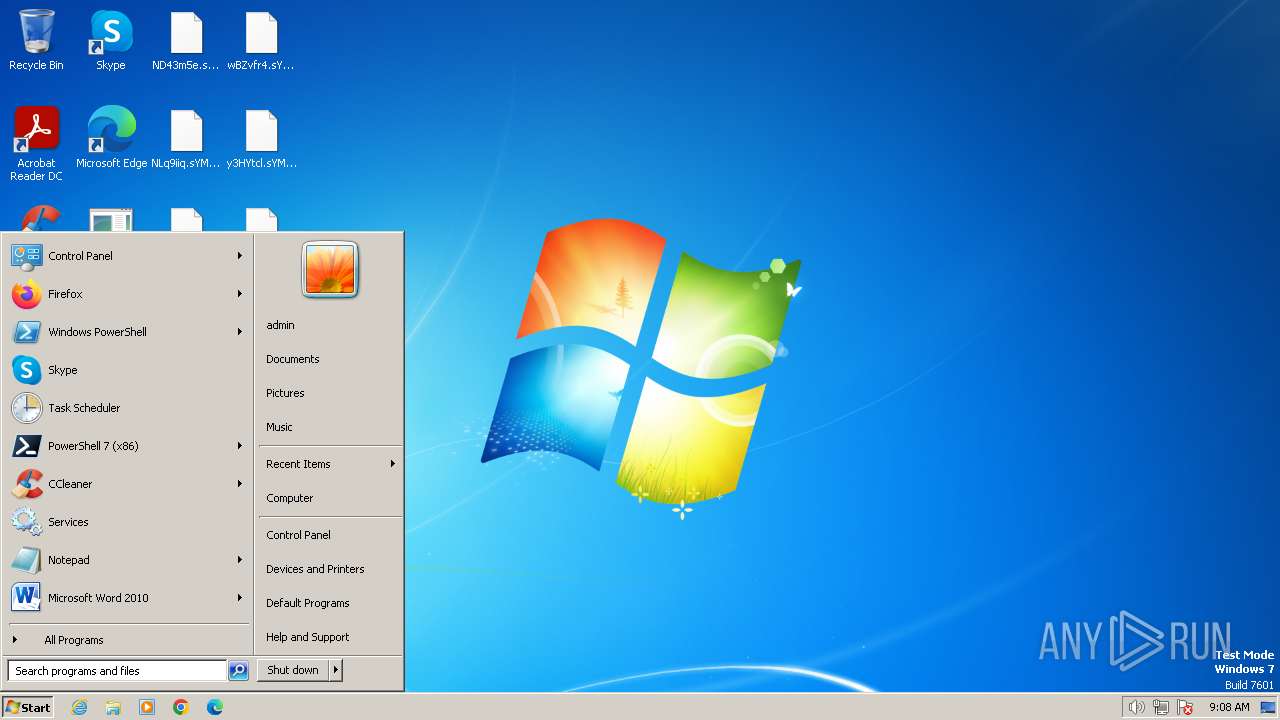Viewport: 1280px width, 720px height.
Task: Open Acrobat Reader DC desktop shortcut
Action: tap(36, 144)
